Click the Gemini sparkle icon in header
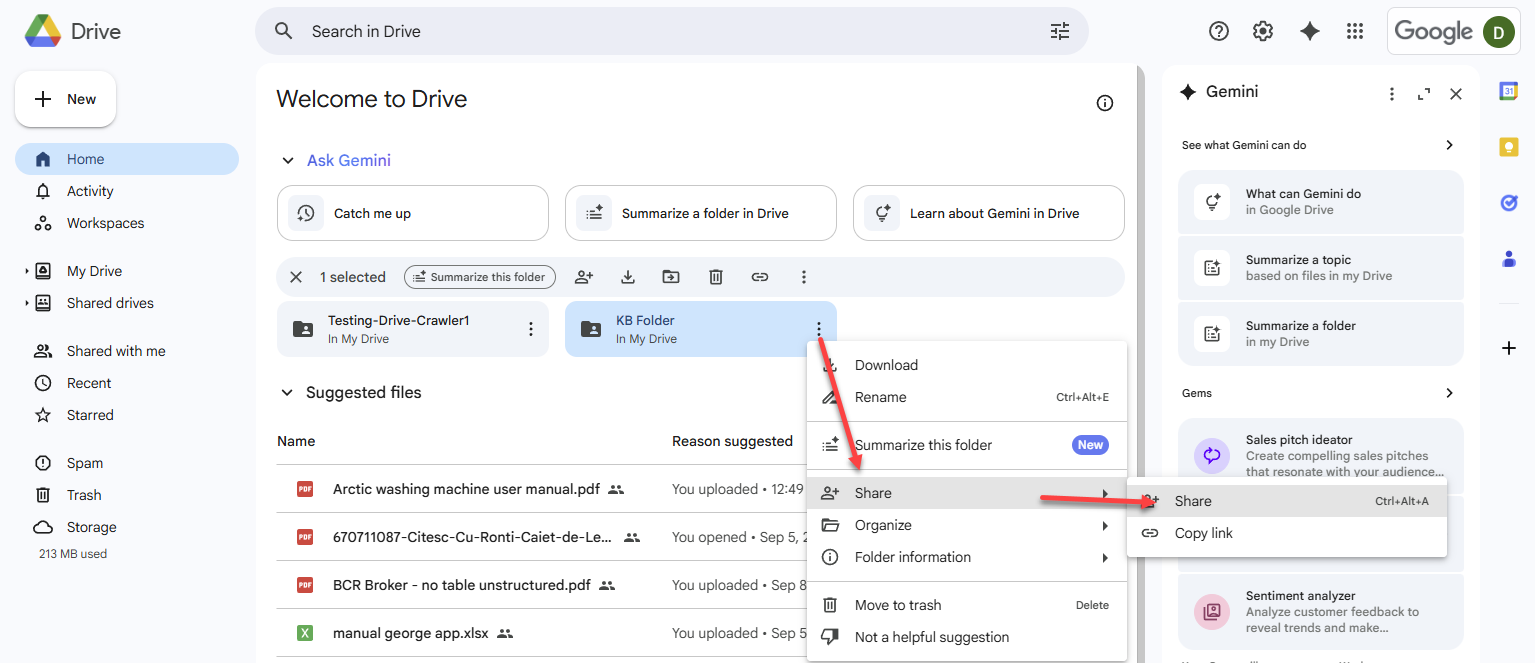Screen dimensions: 1535x663 [x=1310, y=31]
